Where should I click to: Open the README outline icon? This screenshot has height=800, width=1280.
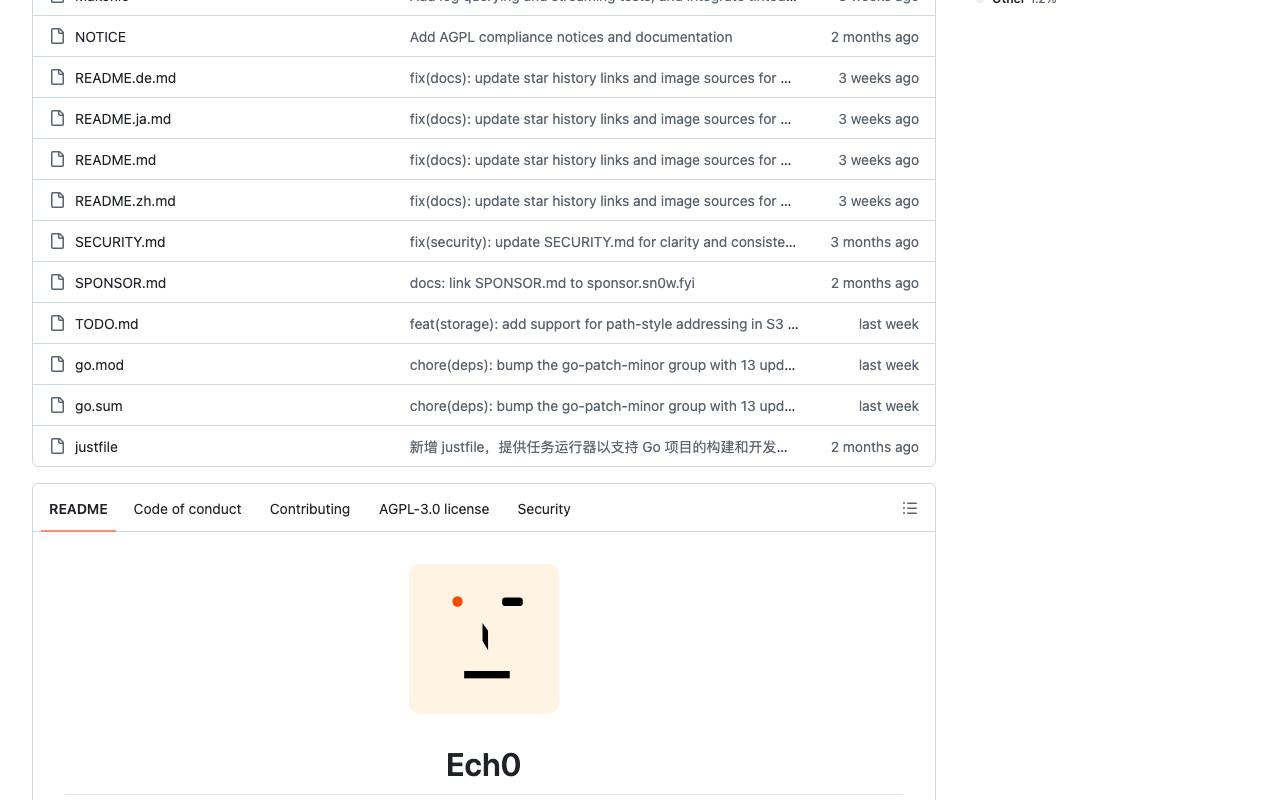click(x=910, y=508)
